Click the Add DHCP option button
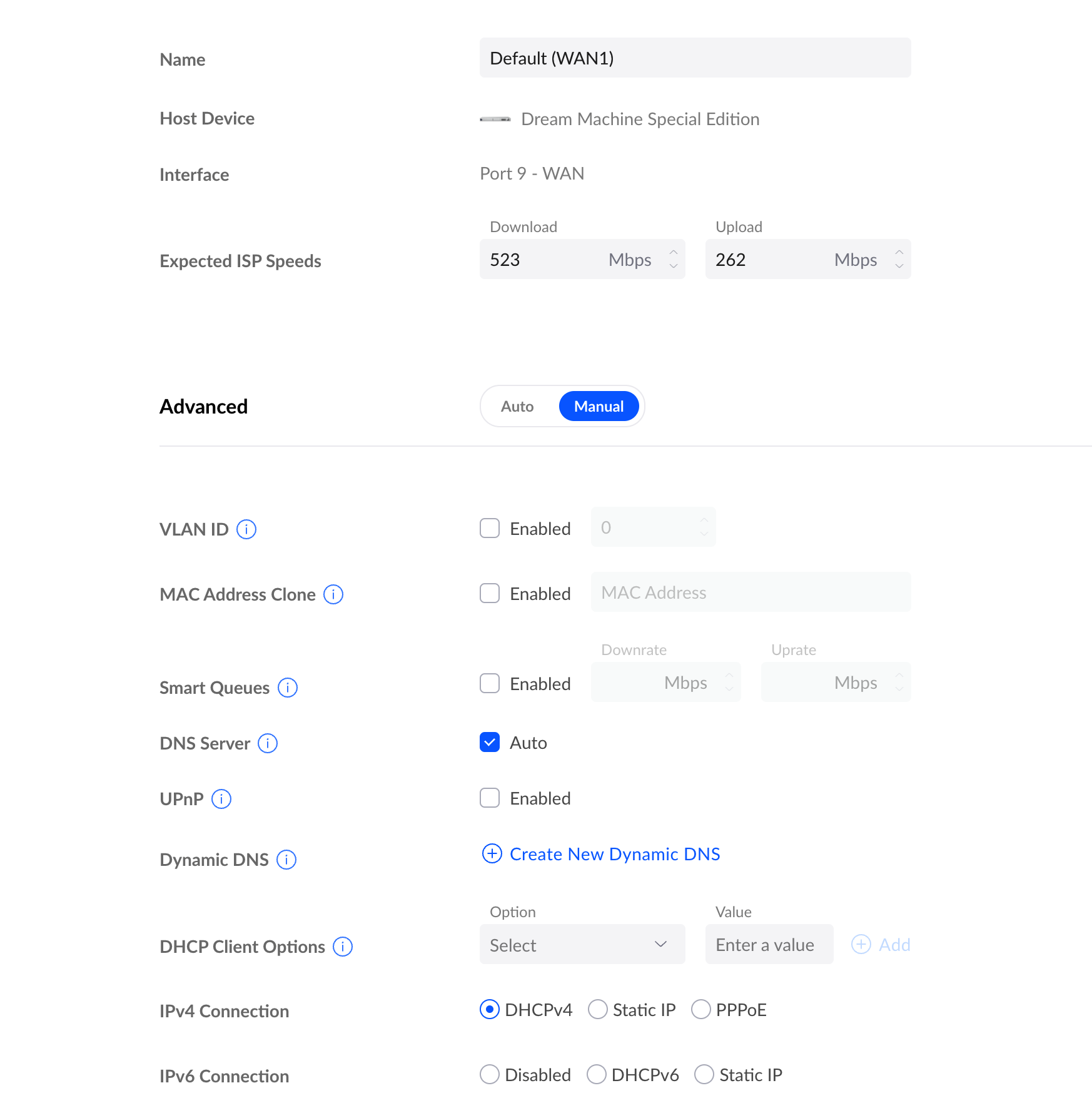 pos(881,945)
